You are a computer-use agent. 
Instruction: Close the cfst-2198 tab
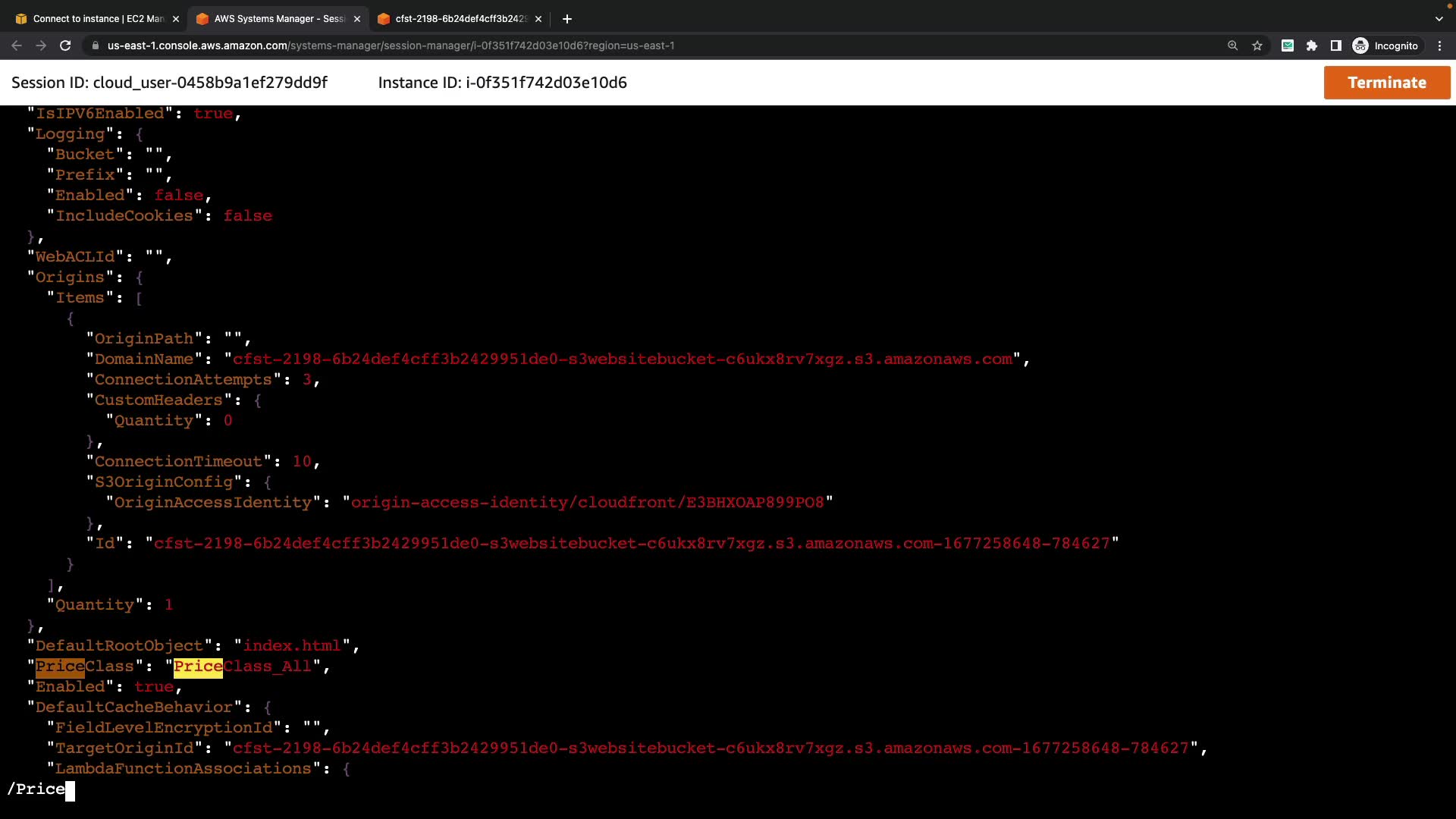(538, 18)
